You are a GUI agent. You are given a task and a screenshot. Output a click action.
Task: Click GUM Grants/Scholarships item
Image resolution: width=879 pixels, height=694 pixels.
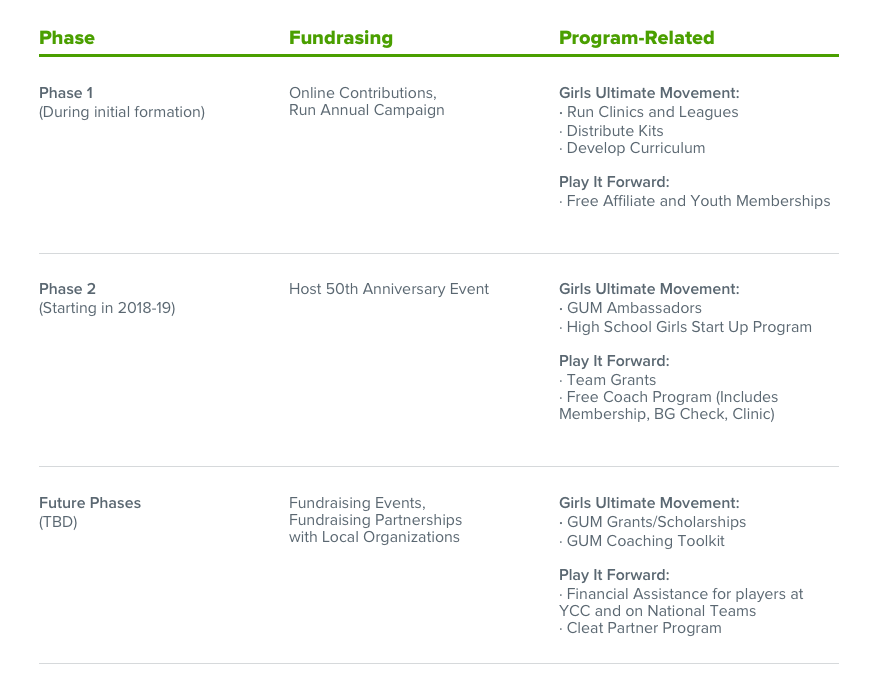(x=653, y=522)
